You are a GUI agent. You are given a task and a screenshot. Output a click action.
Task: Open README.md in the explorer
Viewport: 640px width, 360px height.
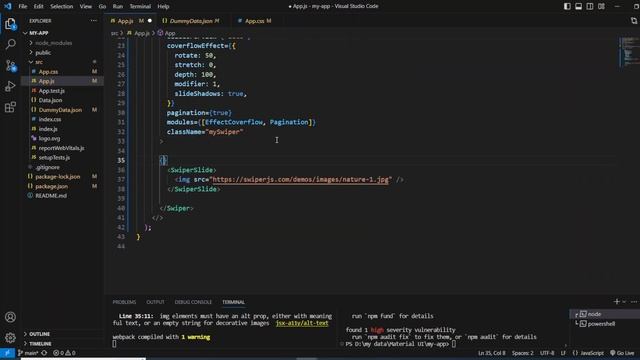point(62,196)
